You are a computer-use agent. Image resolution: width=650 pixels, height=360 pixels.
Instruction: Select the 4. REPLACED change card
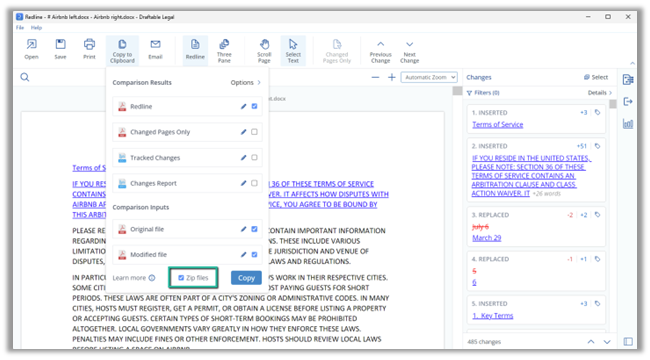click(x=536, y=271)
